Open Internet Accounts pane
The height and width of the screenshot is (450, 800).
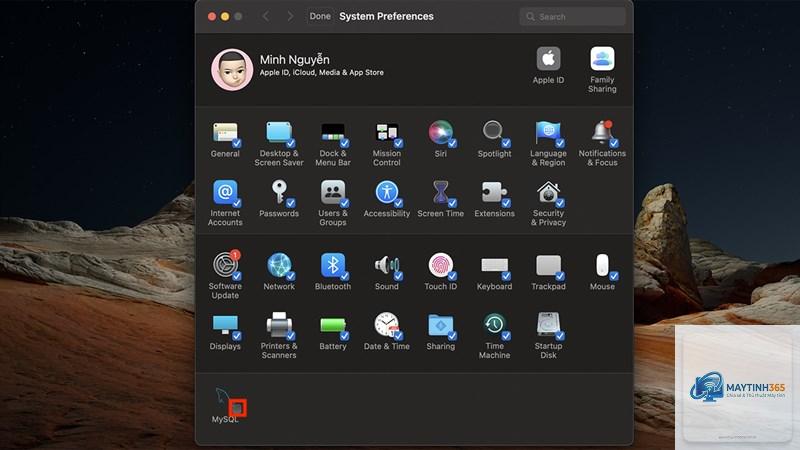pyautogui.click(x=225, y=193)
